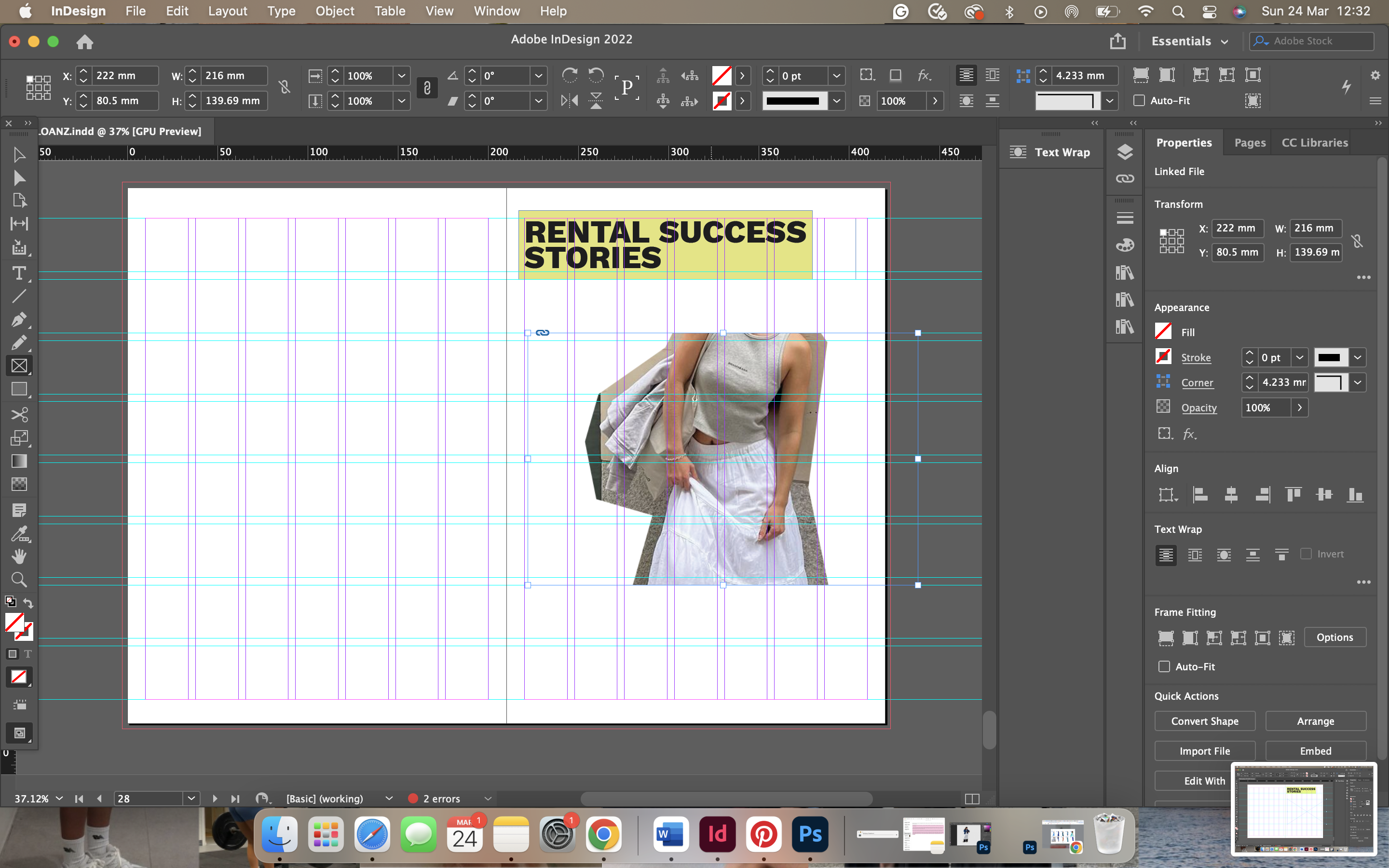Viewport: 1389px width, 868px height.
Task: Select the Type tool
Action: pos(19,274)
